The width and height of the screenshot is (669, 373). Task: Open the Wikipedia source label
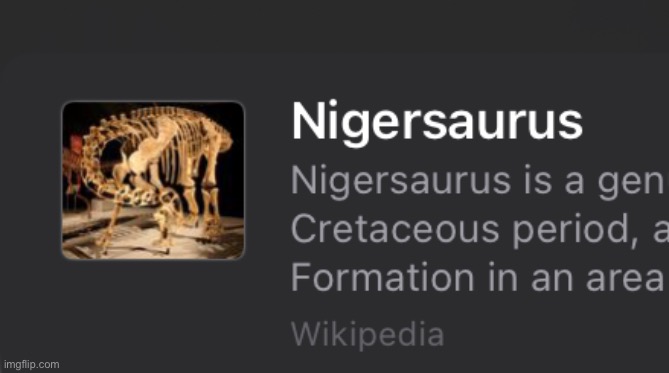pyautogui.click(x=367, y=335)
